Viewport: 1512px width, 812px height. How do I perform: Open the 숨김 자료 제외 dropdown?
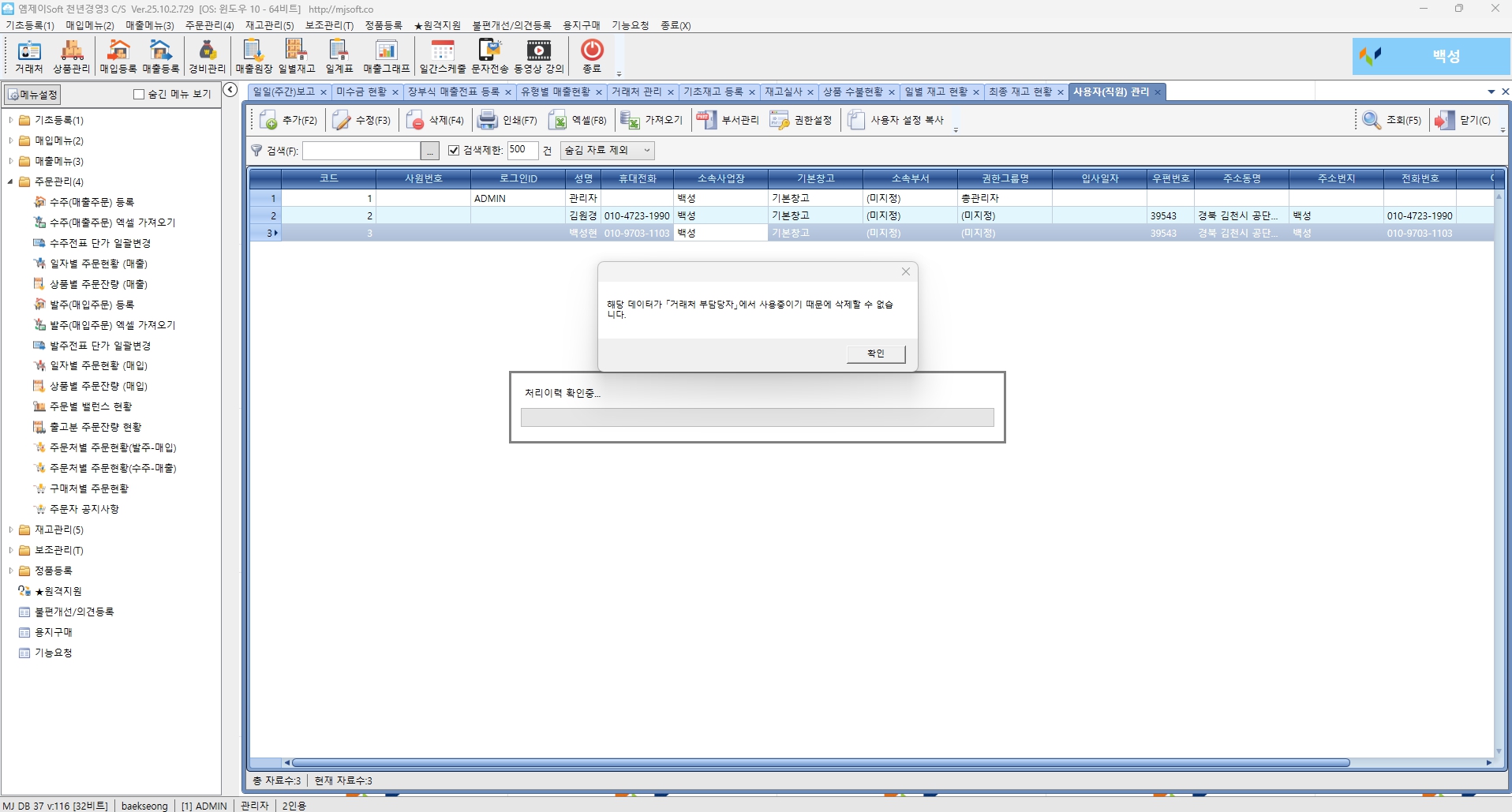pyautogui.click(x=607, y=150)
